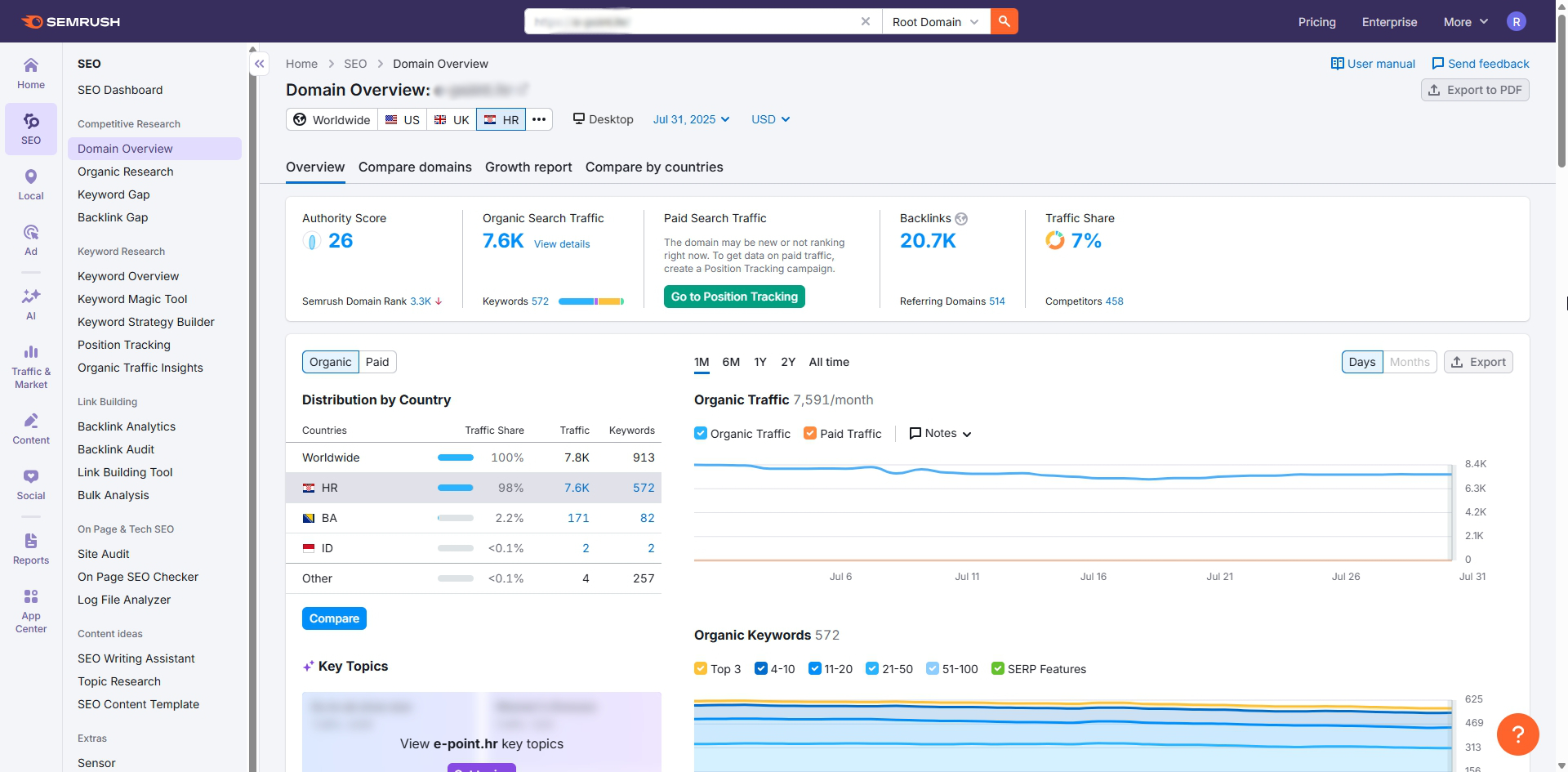
Task: Collapse the SEO menu panel with double chevron
Action: tap(259, 64)
